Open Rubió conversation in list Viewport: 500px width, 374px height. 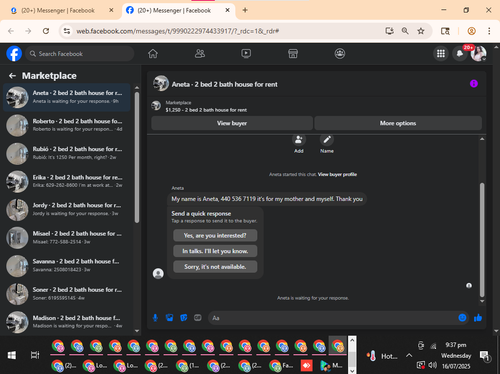[67, 153]
